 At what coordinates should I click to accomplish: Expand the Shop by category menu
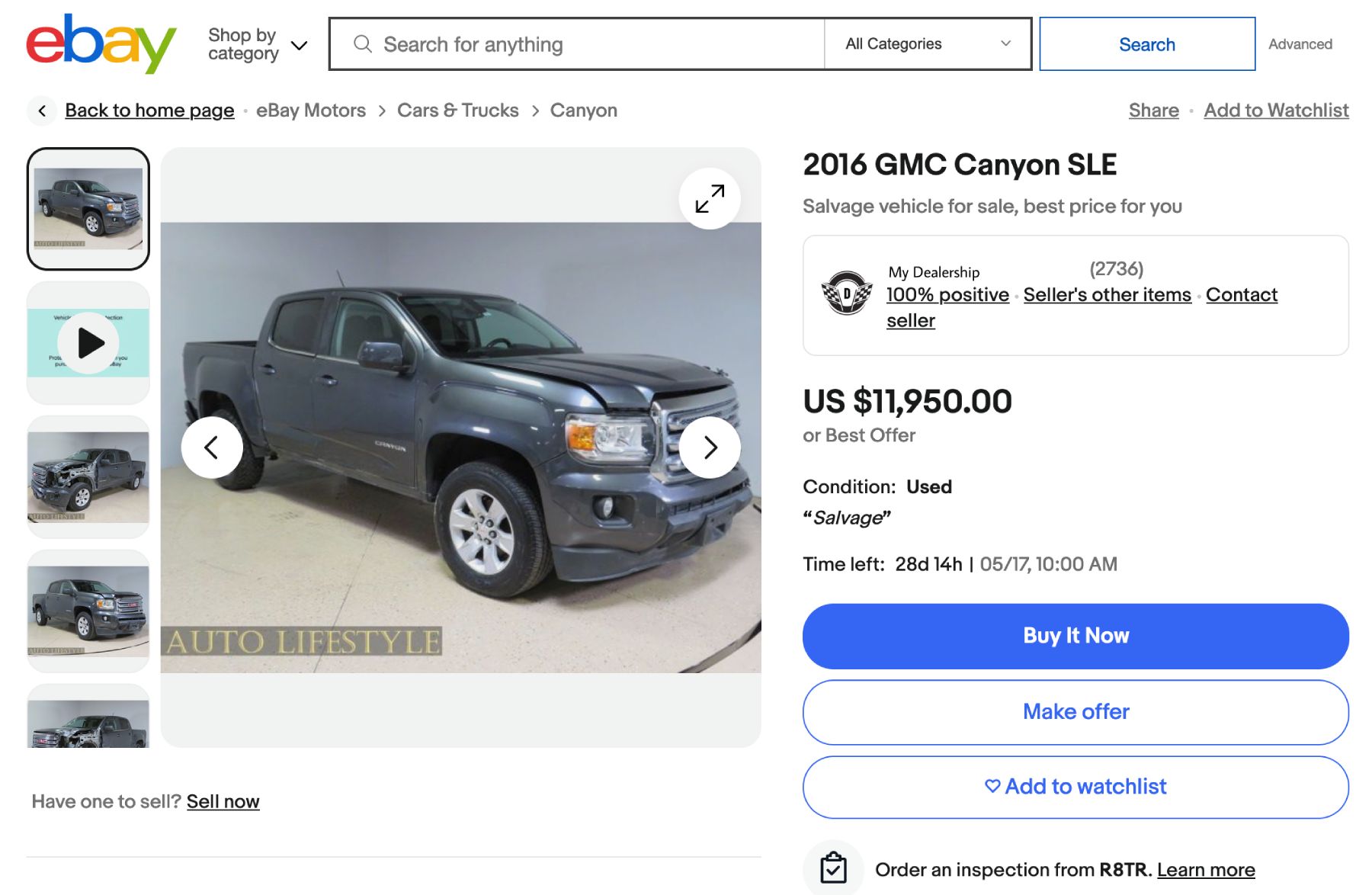(254, 43)
